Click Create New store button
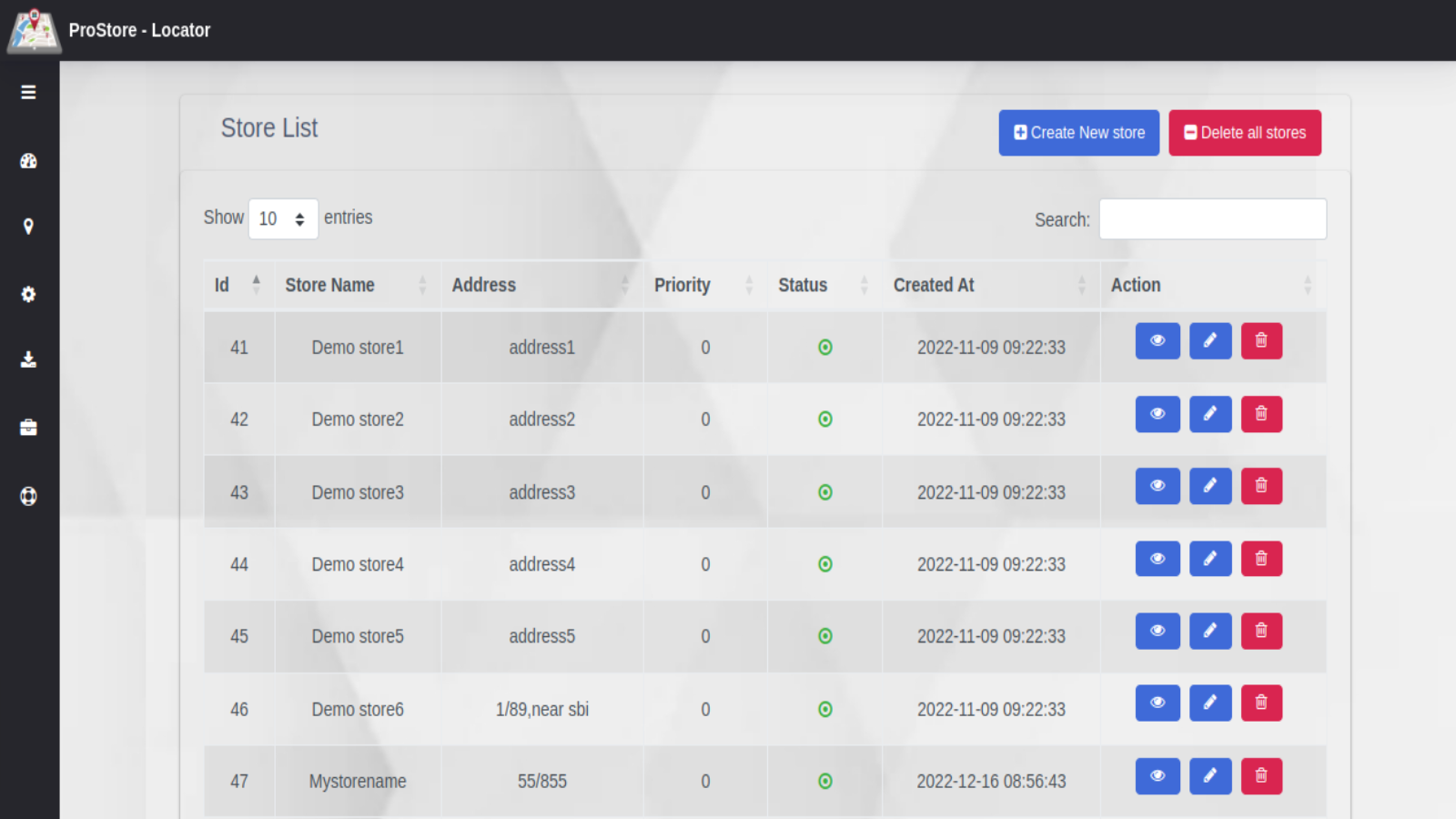 click(x=1079, y=133)
